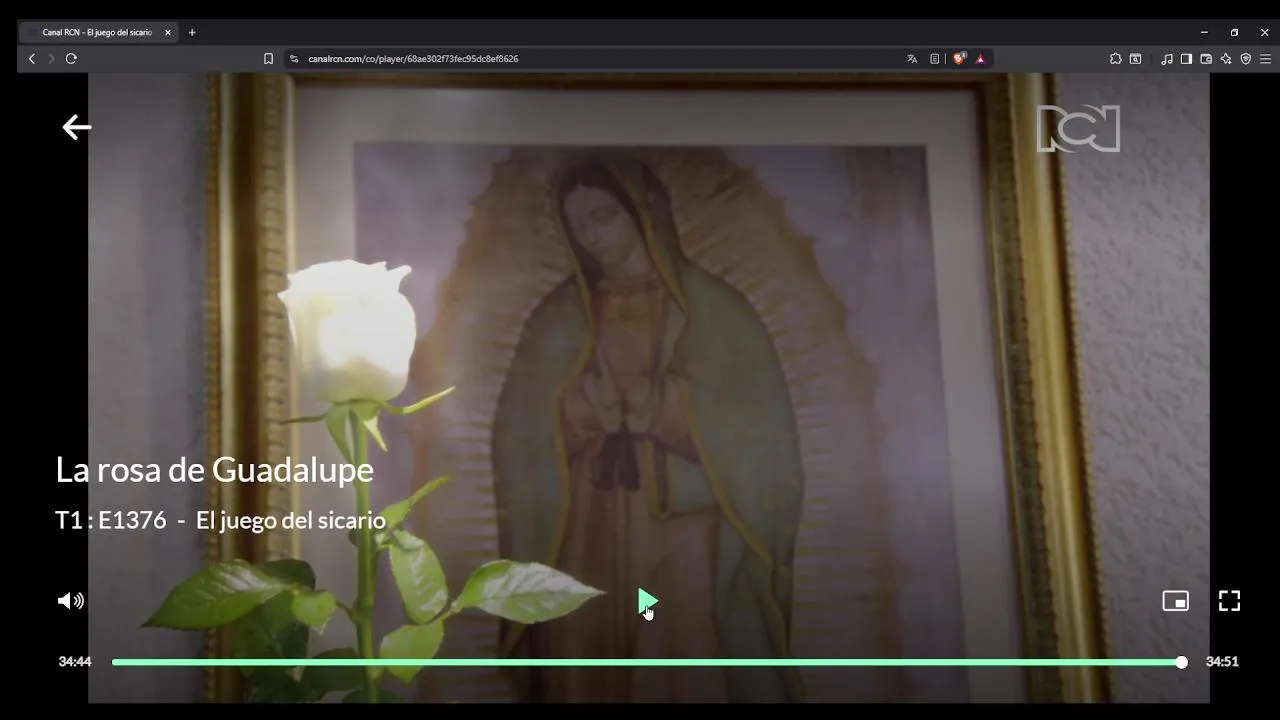Image resolution: width=1280 pixels, height=720 pixels.
Task: Click the browser back button
Action: tap(32, 59)
